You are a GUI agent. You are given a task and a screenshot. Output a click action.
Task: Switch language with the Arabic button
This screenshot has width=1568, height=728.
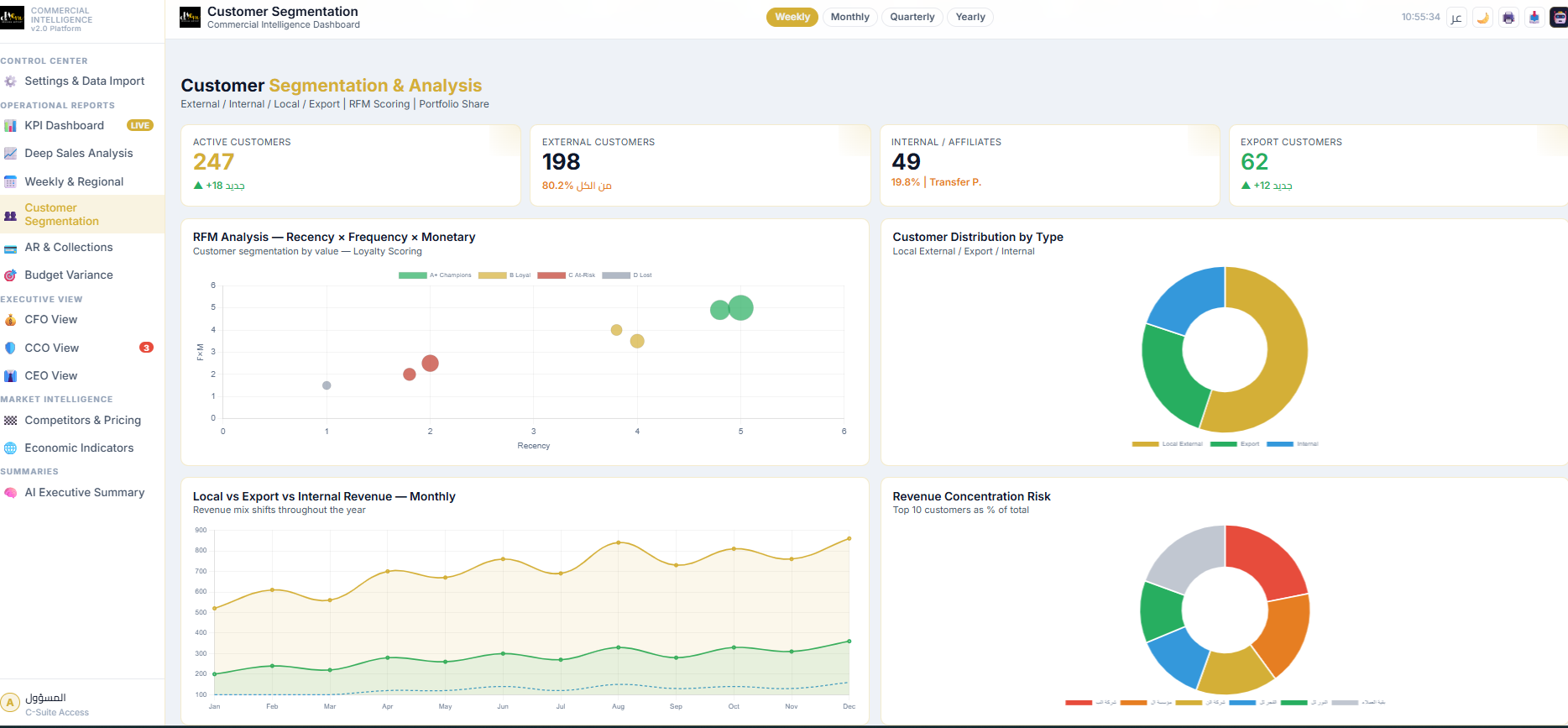pos(1456,18)
